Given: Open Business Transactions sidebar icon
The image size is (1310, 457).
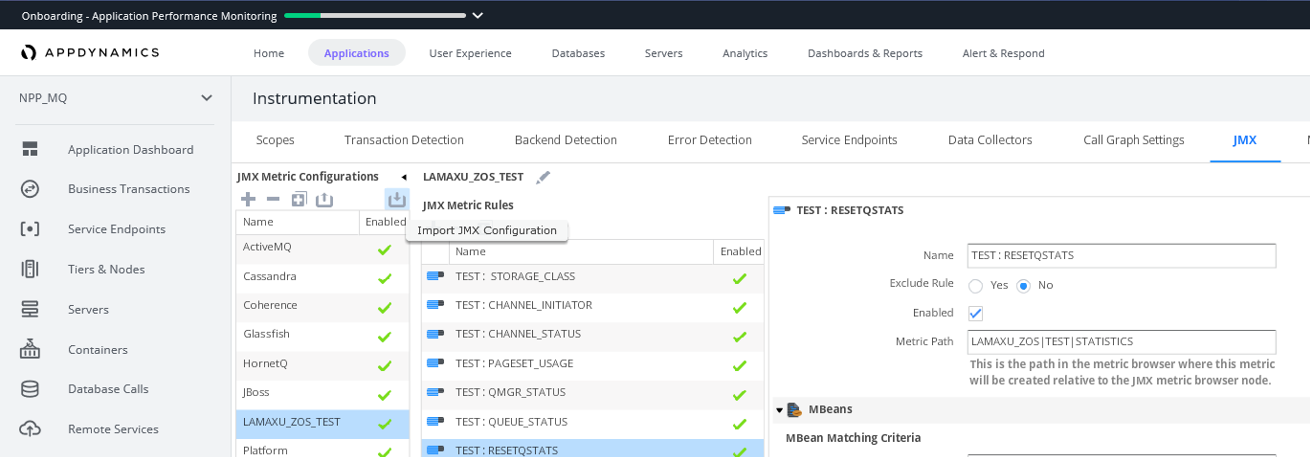Looking at the screenshot, I should (30, 189).
